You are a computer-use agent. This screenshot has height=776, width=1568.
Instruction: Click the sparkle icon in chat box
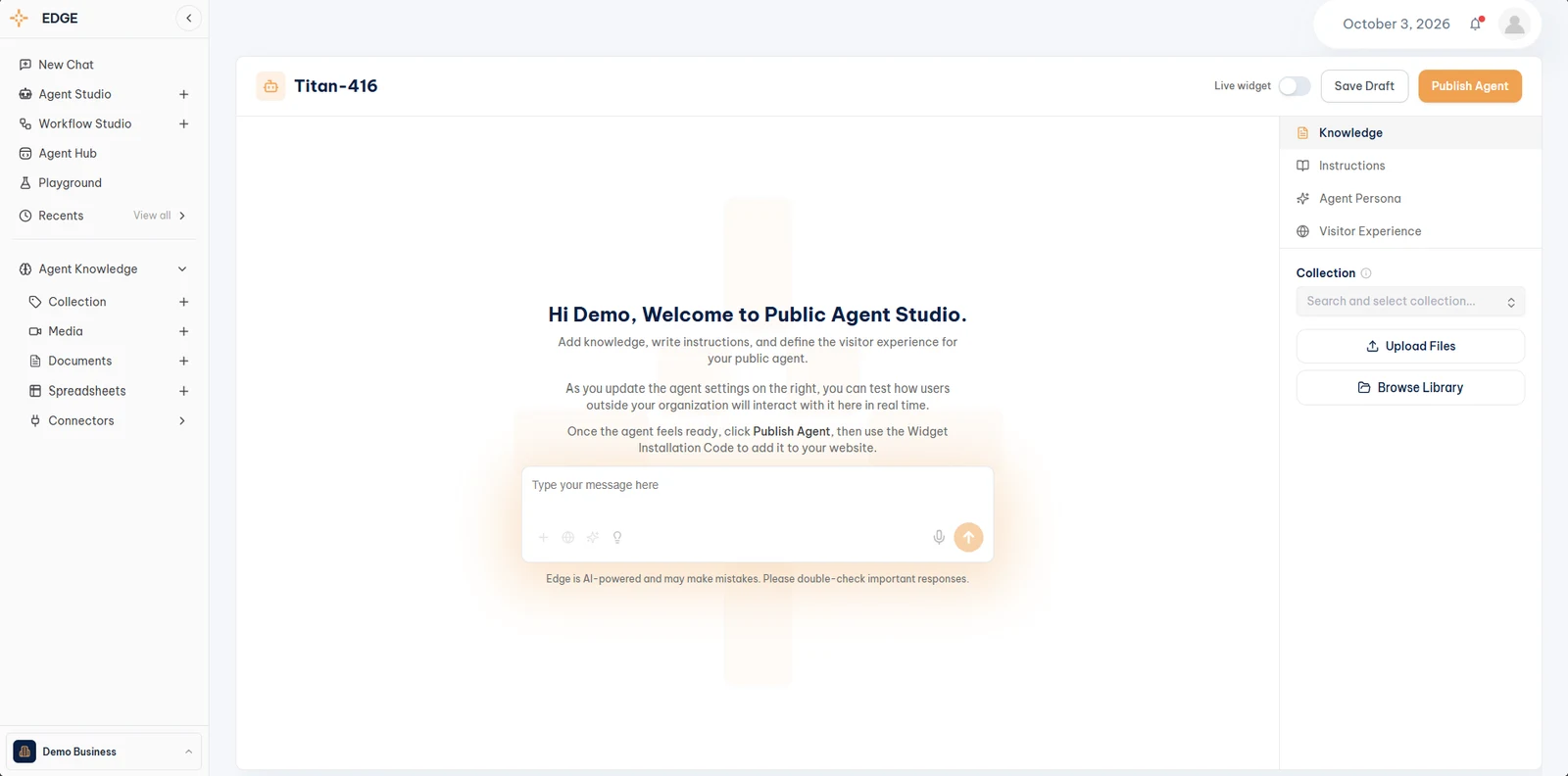click(593, 537)
